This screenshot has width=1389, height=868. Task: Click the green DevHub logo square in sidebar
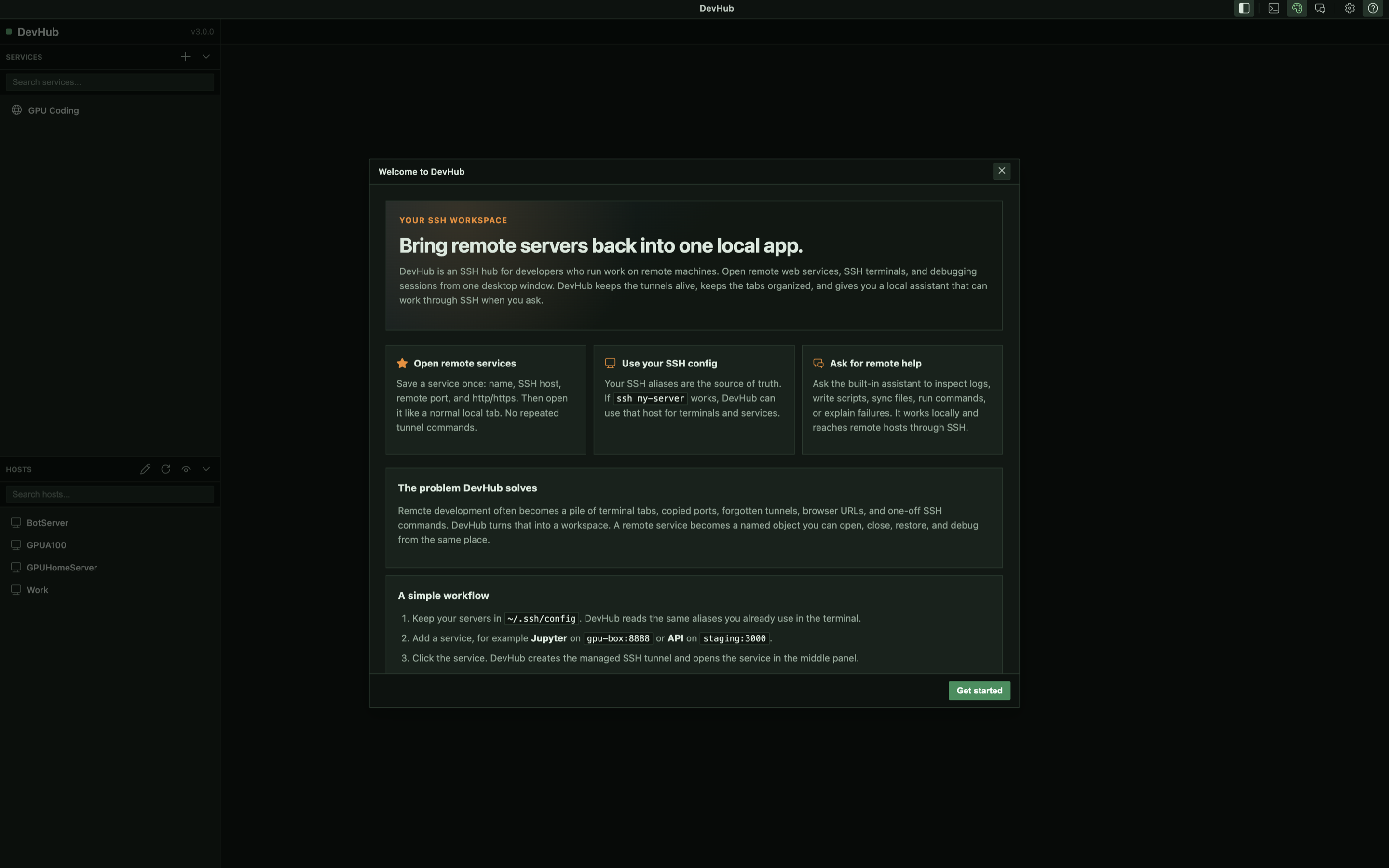click(9, 31)
